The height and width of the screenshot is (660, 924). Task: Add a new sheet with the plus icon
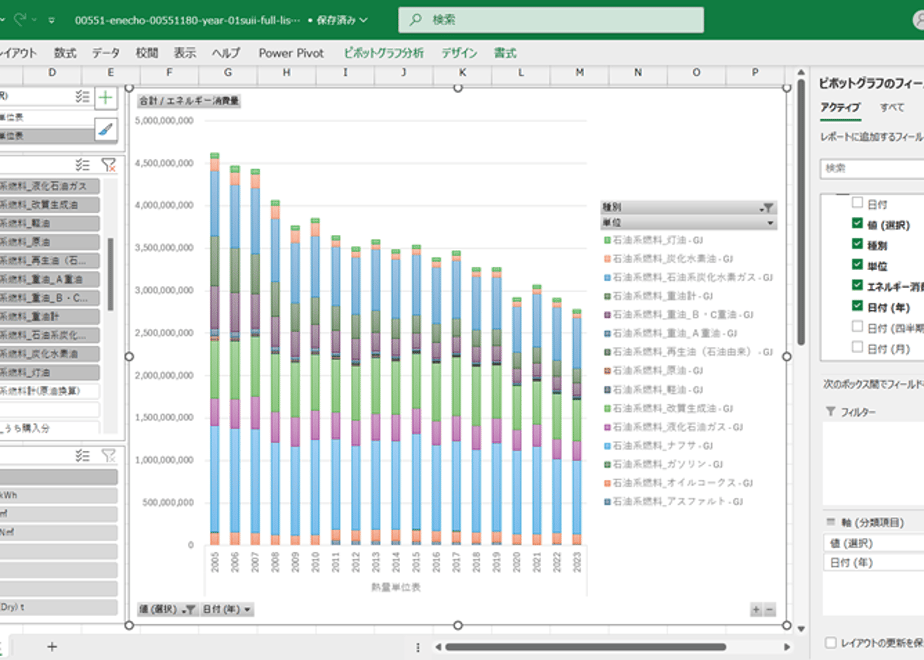click(52, 646)
